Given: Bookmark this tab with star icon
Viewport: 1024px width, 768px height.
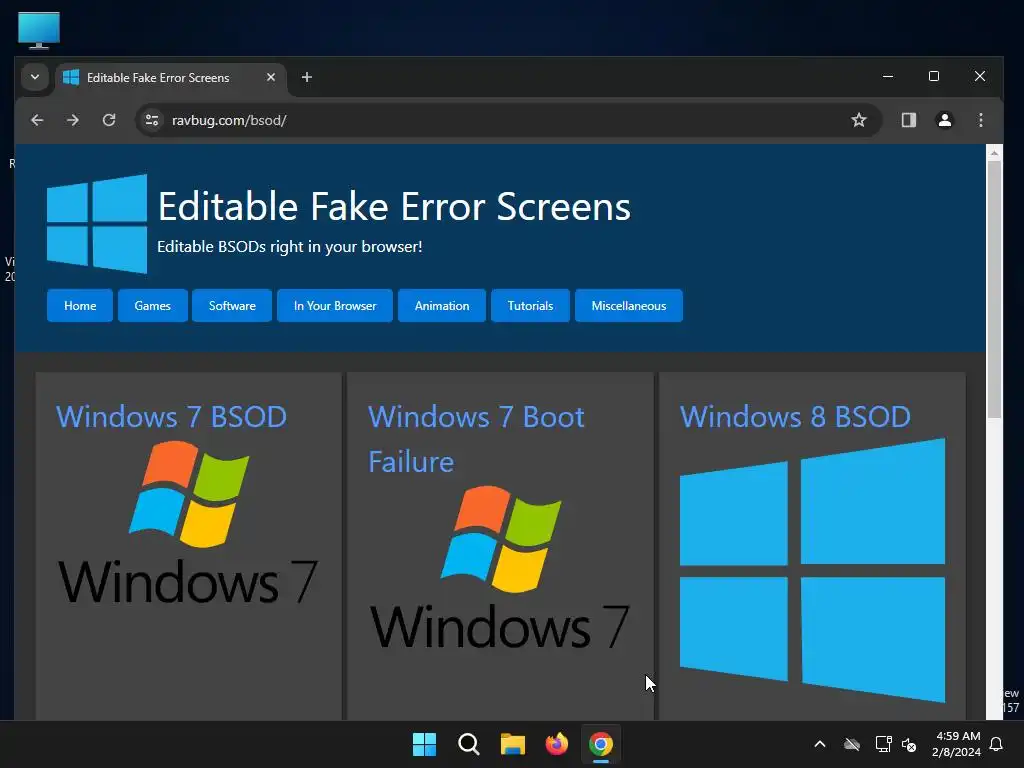Looking at the screenshot, I should coord(859,120).
